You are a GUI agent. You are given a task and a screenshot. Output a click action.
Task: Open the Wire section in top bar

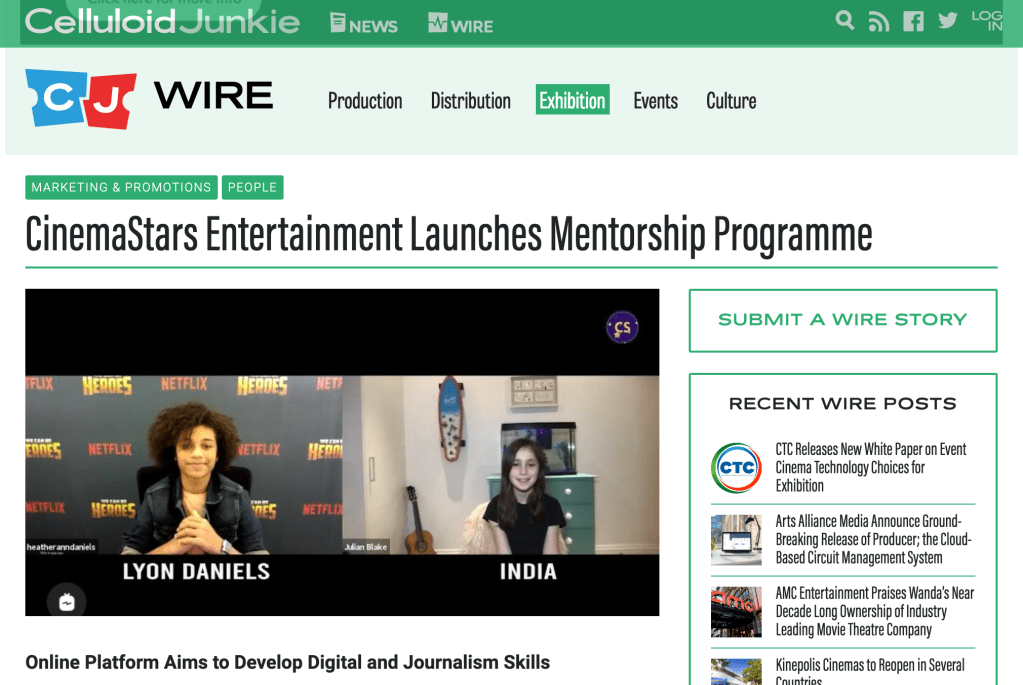[461, 23]
